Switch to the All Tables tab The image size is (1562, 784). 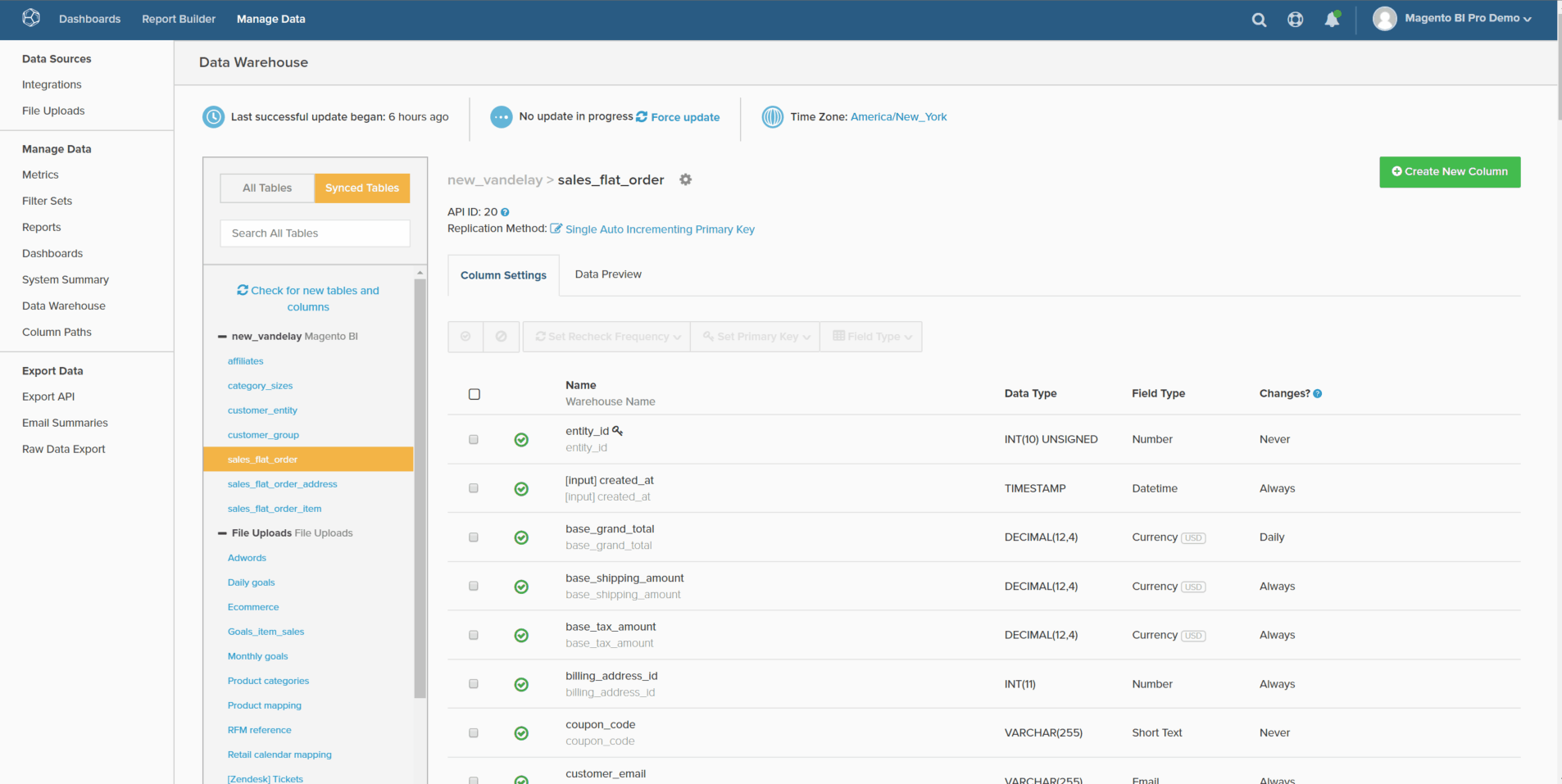pyautogui.click(x=267, y=188)
